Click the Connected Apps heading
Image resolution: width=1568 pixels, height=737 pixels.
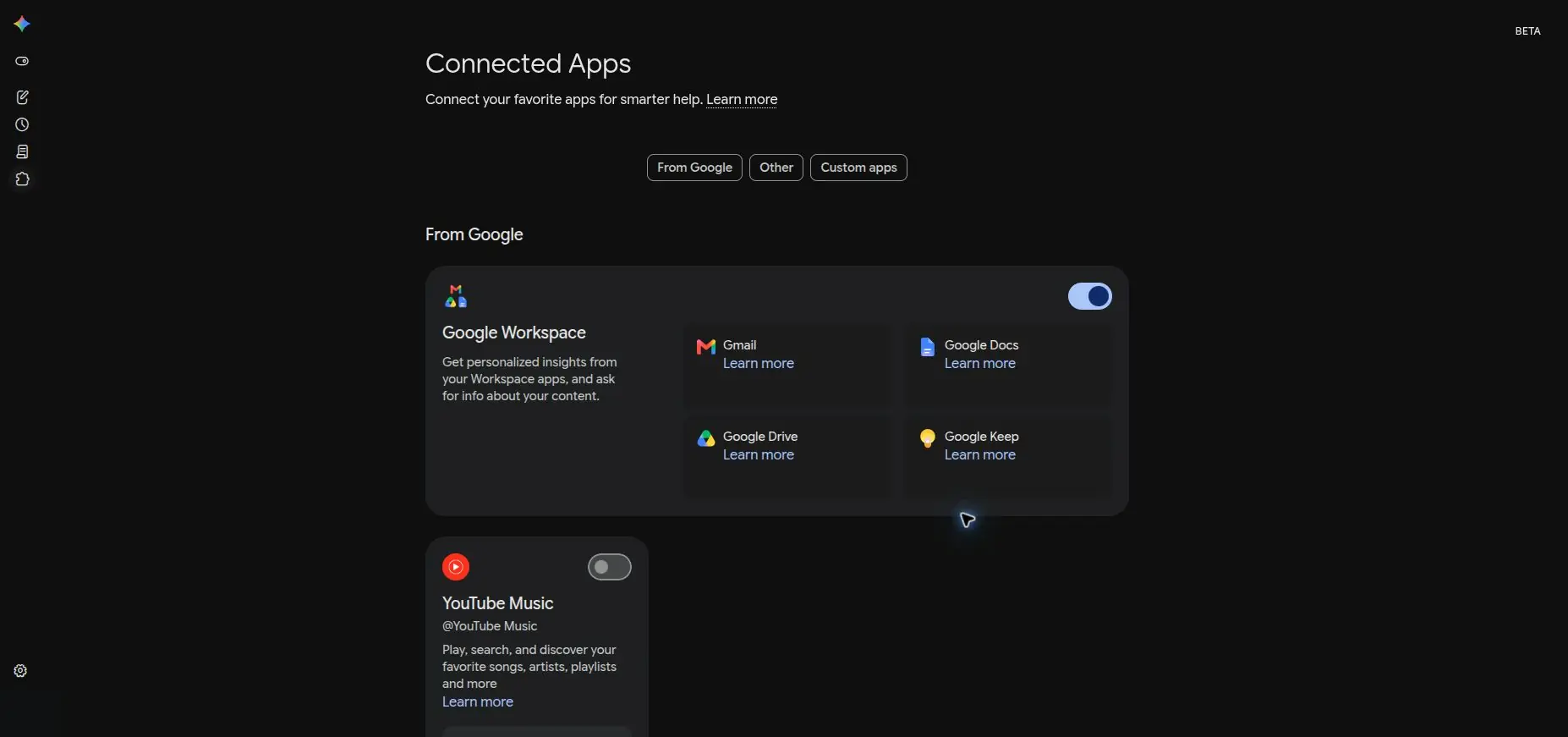click(529, 63)
